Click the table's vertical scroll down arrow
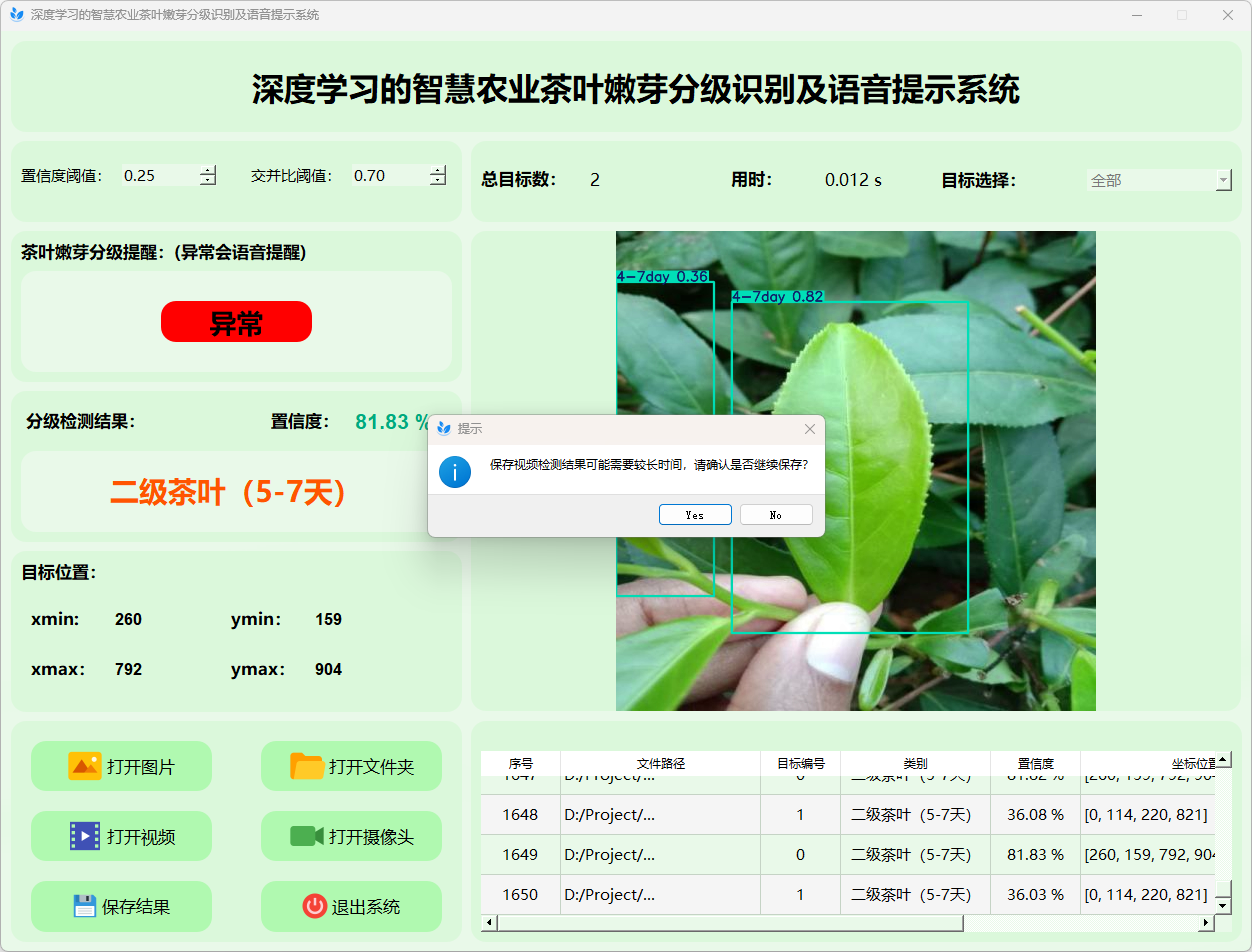 [1222, 905]
